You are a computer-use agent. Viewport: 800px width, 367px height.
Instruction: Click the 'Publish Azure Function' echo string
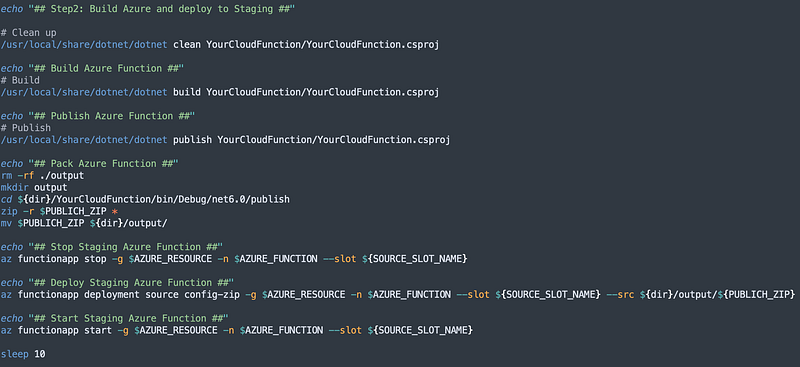pos(112,116)
